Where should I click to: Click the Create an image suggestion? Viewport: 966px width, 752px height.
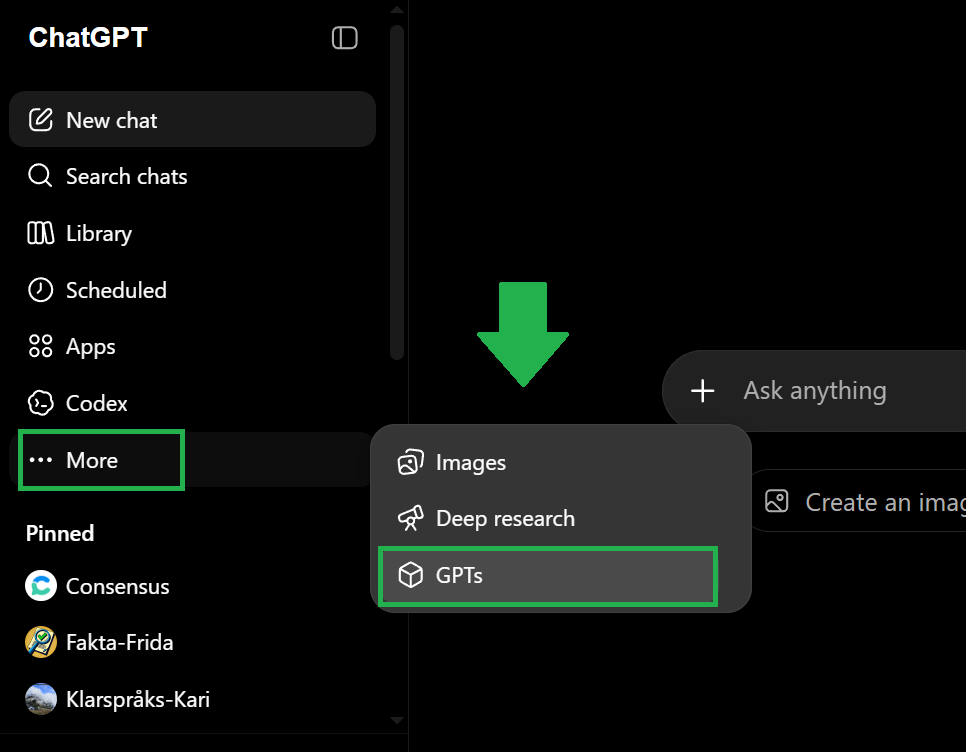[x=858, y=501]
